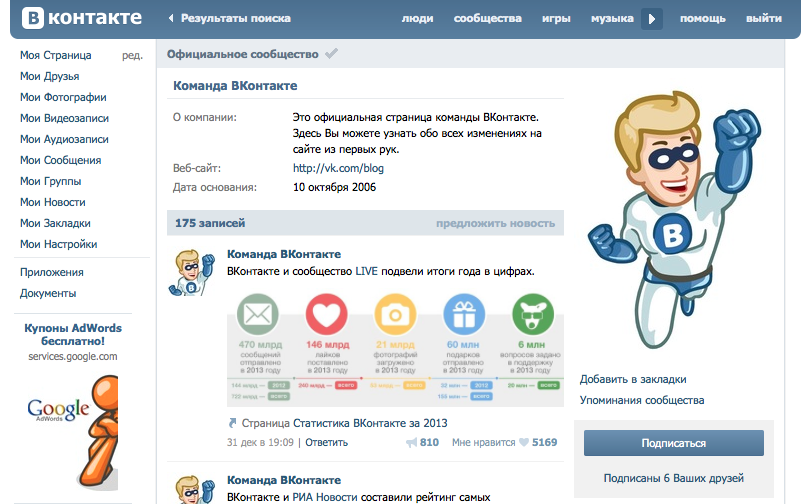Click the megaphone repost icon with 810
Screen dimensions: 812x504
click(x=411, y=442)
